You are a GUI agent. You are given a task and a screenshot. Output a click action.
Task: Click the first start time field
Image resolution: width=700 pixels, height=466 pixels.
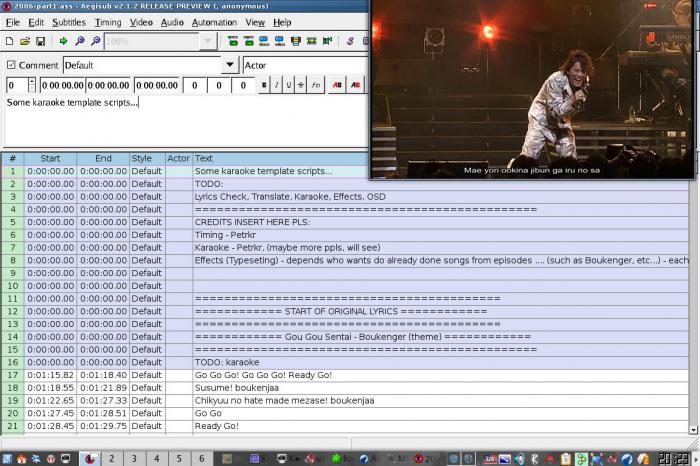pyautogui.click(x=62, y=85)
